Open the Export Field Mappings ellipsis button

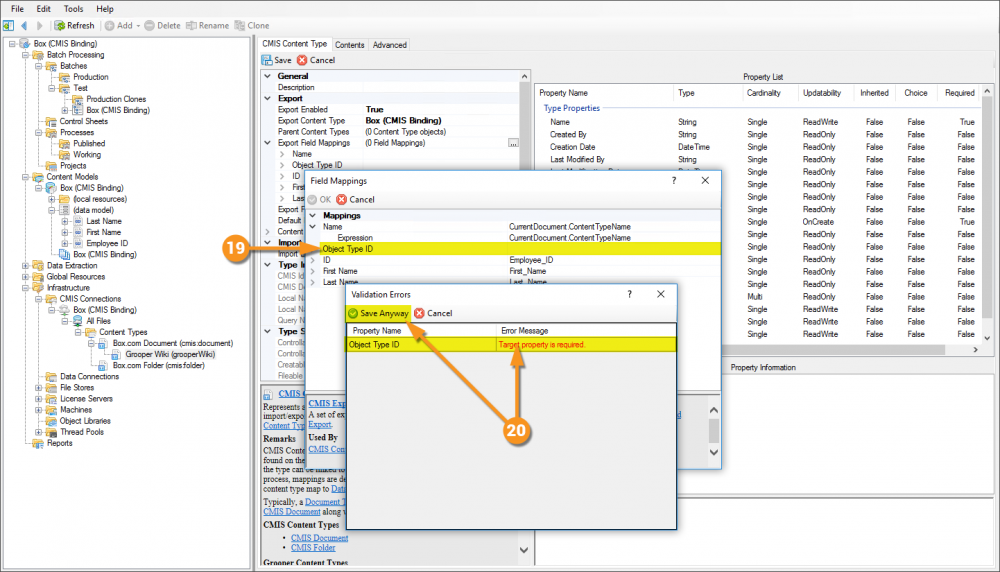513,143
